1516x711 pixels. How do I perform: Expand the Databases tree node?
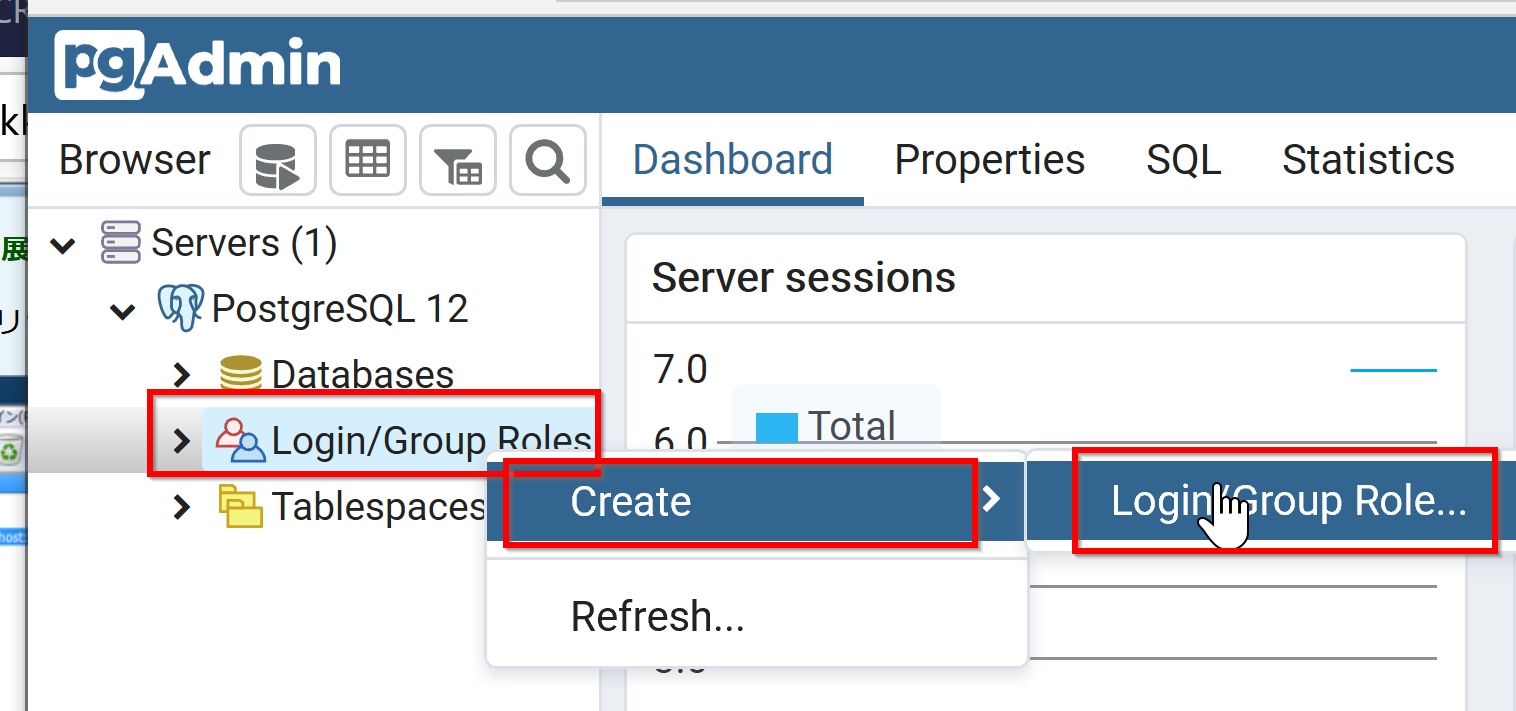point(182,375)
